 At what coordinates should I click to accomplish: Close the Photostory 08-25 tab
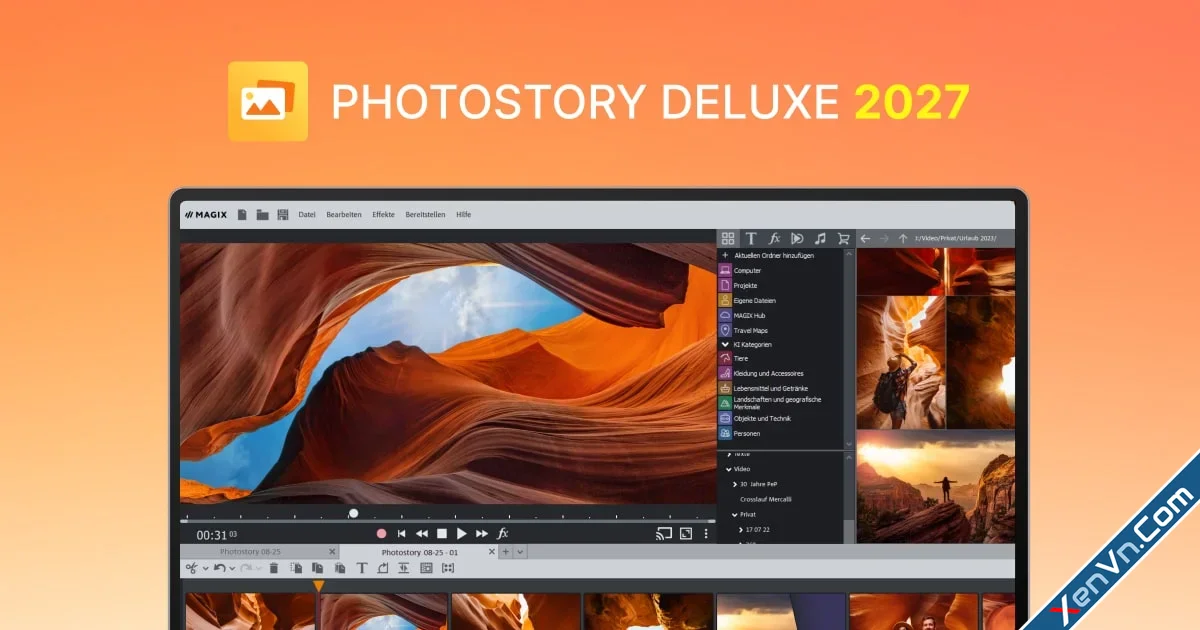332,551
